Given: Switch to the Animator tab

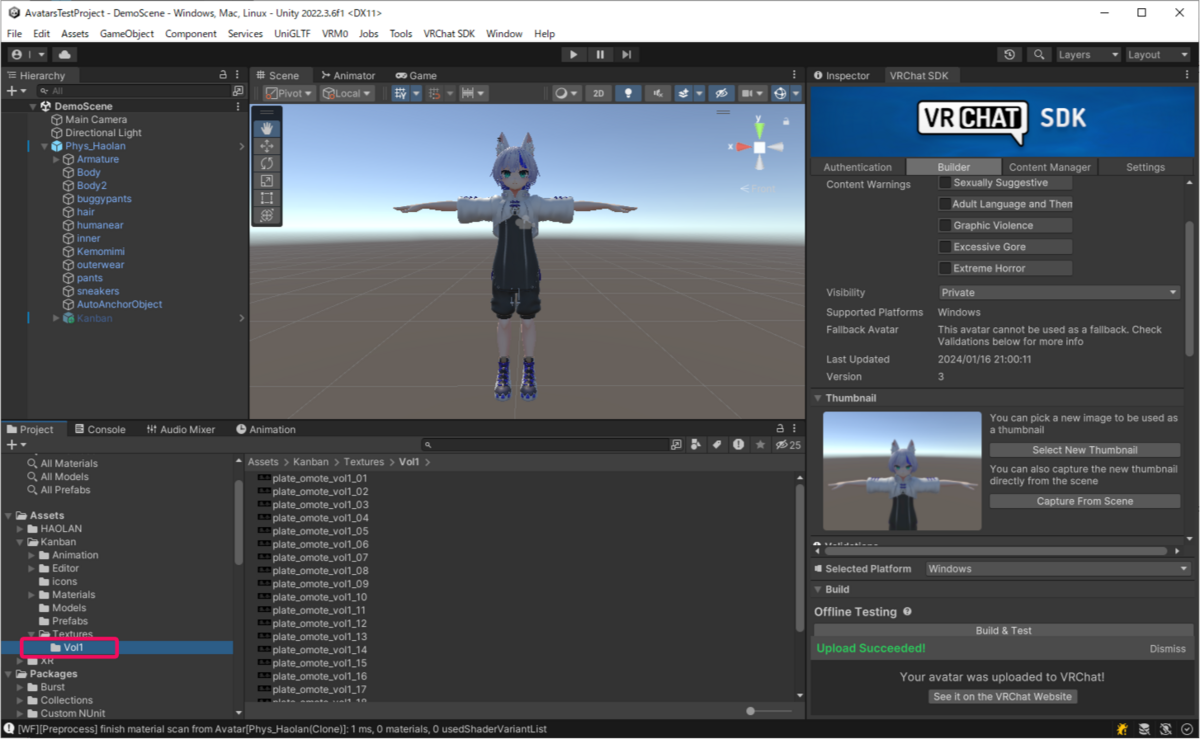Looking at the screenshot, I should point(348,75).
